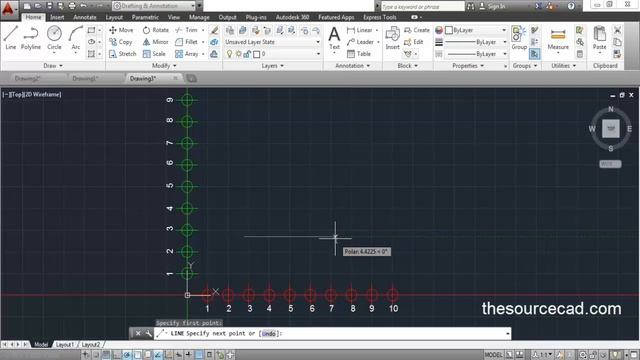Open the Insert ribbon tab
The height and width of the screenshot is (360, 640).
click(x=57, y=17)
